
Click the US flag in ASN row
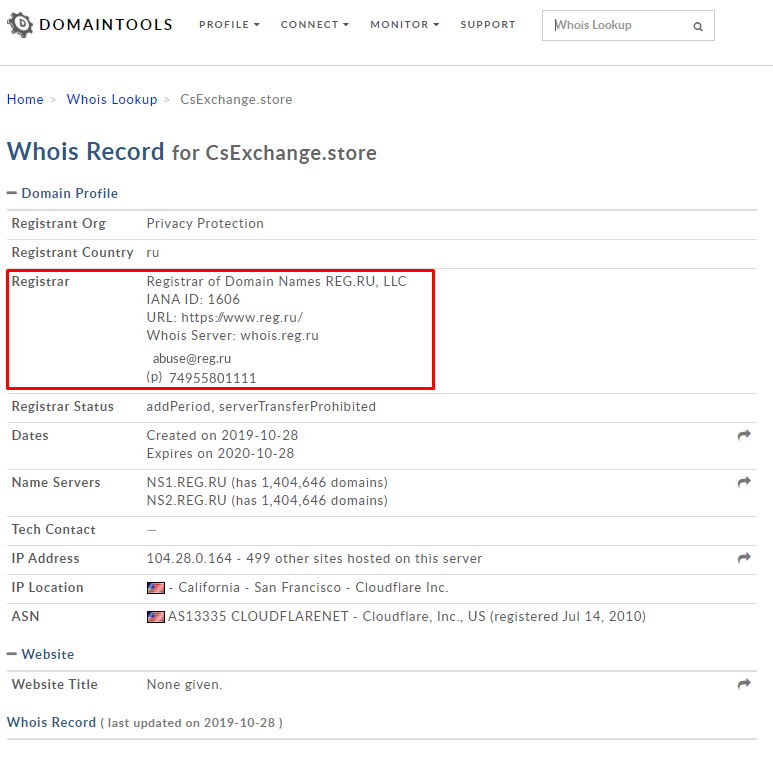[x=156, y=617]
